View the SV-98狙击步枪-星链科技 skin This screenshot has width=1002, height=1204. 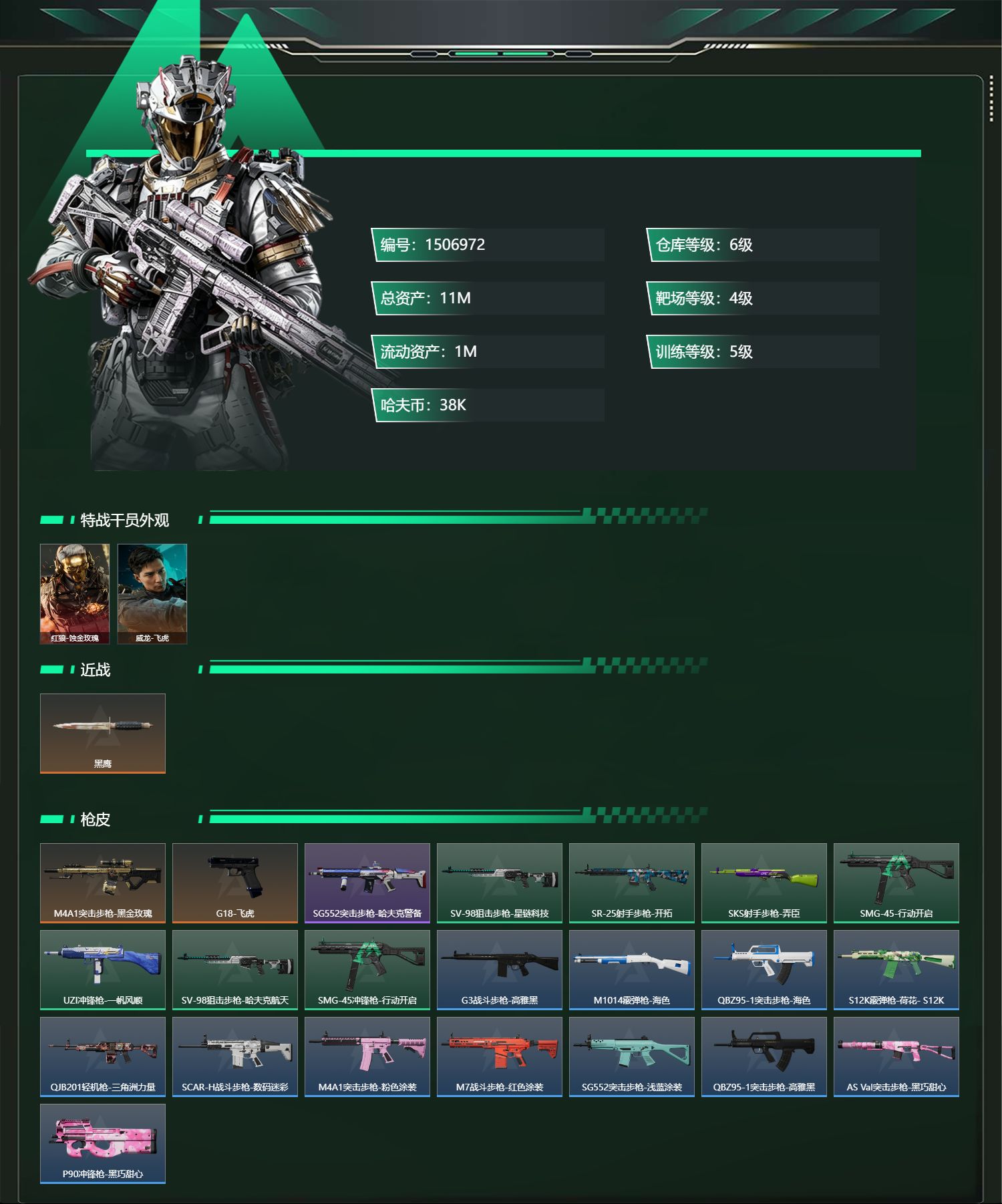point(500,883)
